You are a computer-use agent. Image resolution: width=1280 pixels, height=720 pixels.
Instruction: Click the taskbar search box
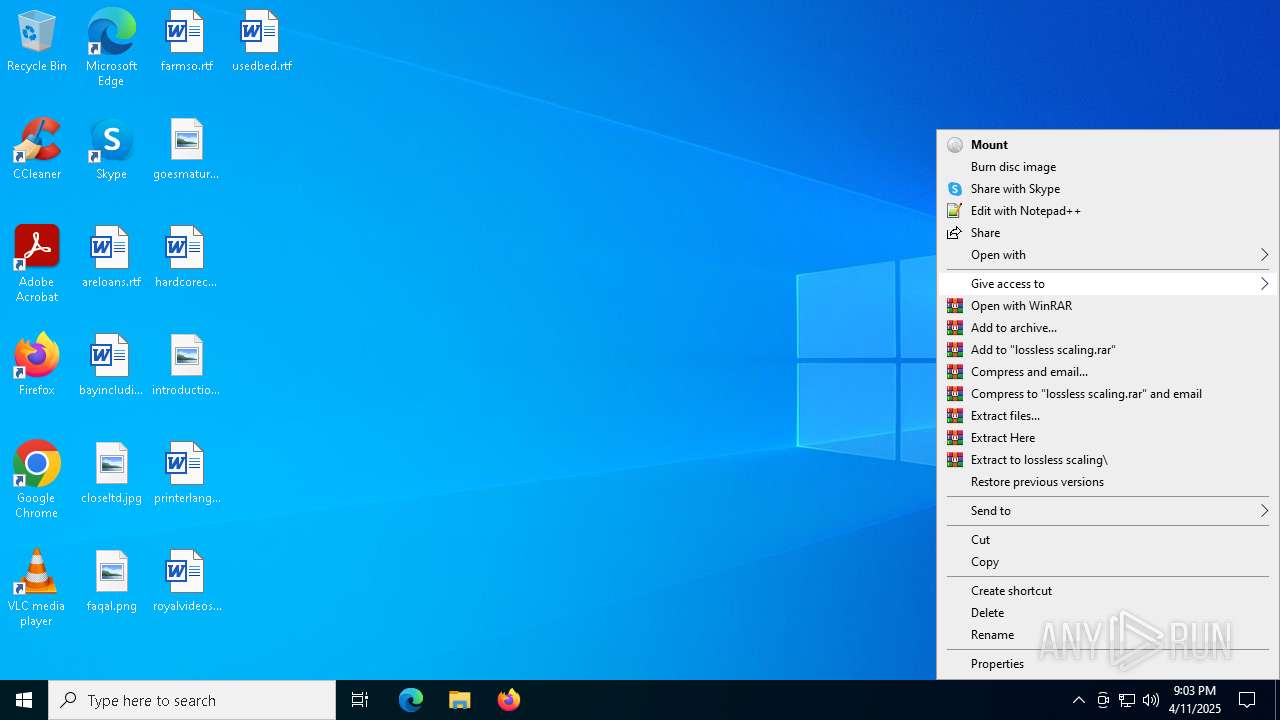click(192, 700)
